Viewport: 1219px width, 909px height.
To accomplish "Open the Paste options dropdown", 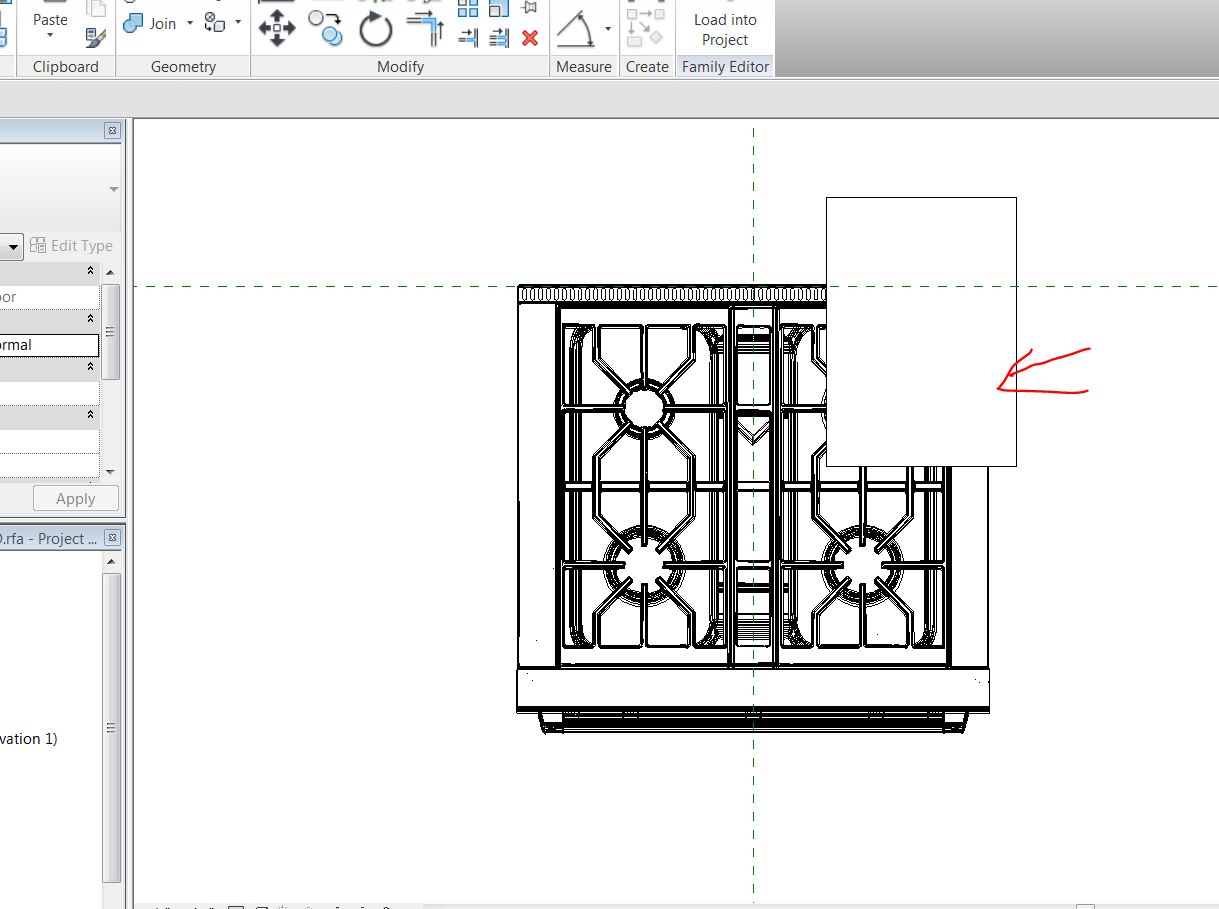I will point(50,36).
